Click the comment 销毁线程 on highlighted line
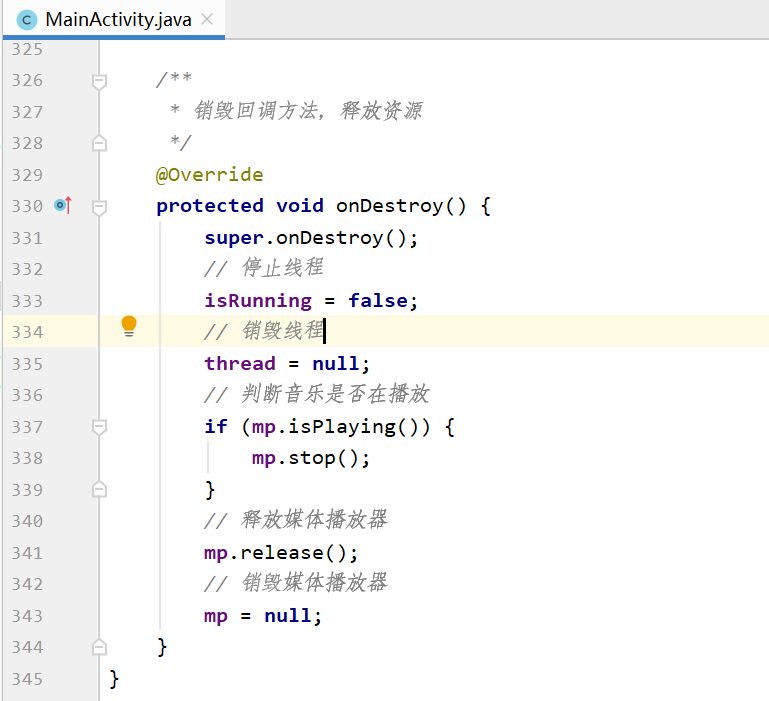This screenshot has width=769, height=701. 283,331
